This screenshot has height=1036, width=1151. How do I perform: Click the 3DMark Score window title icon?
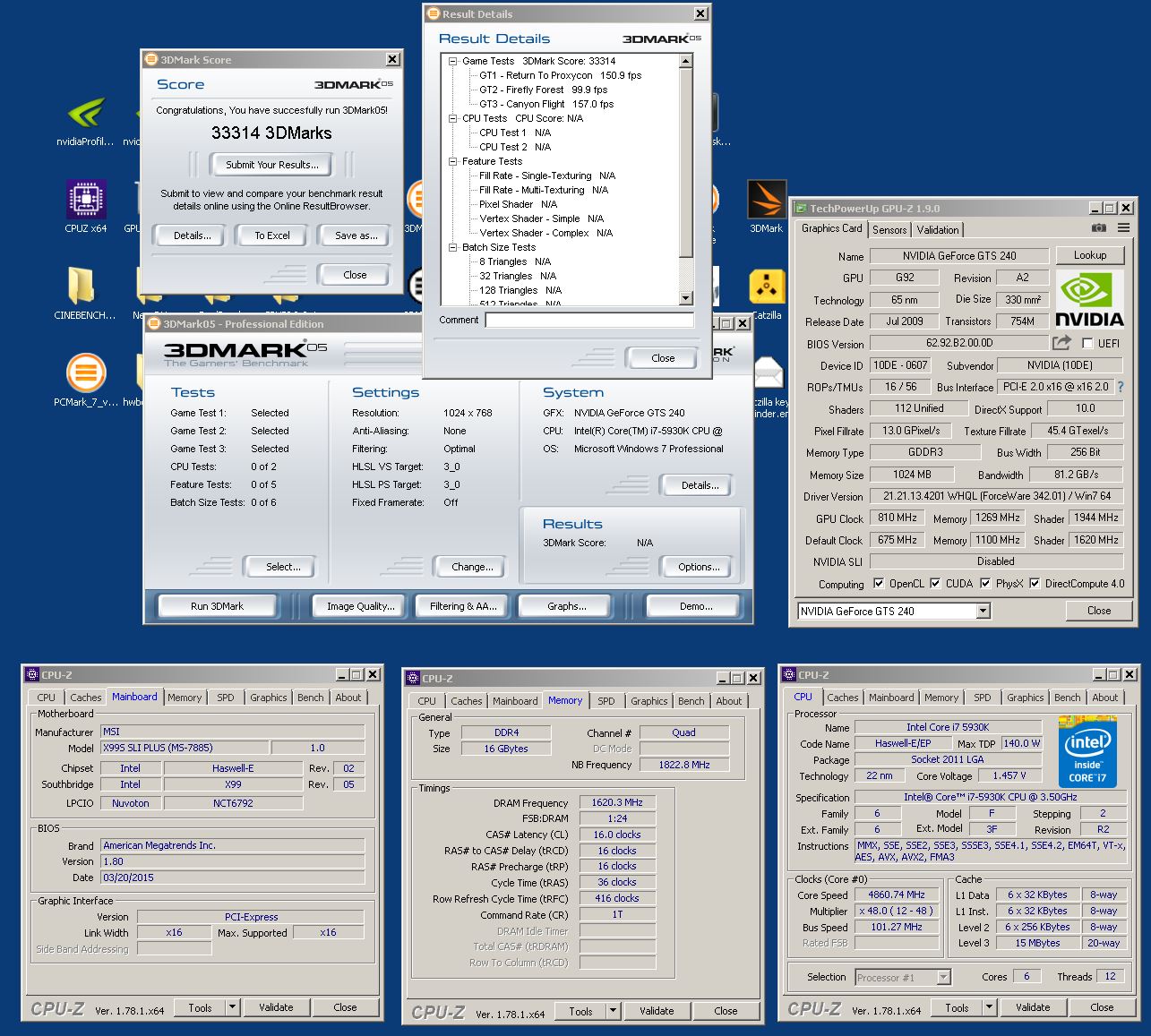click(x=150, y=59)
